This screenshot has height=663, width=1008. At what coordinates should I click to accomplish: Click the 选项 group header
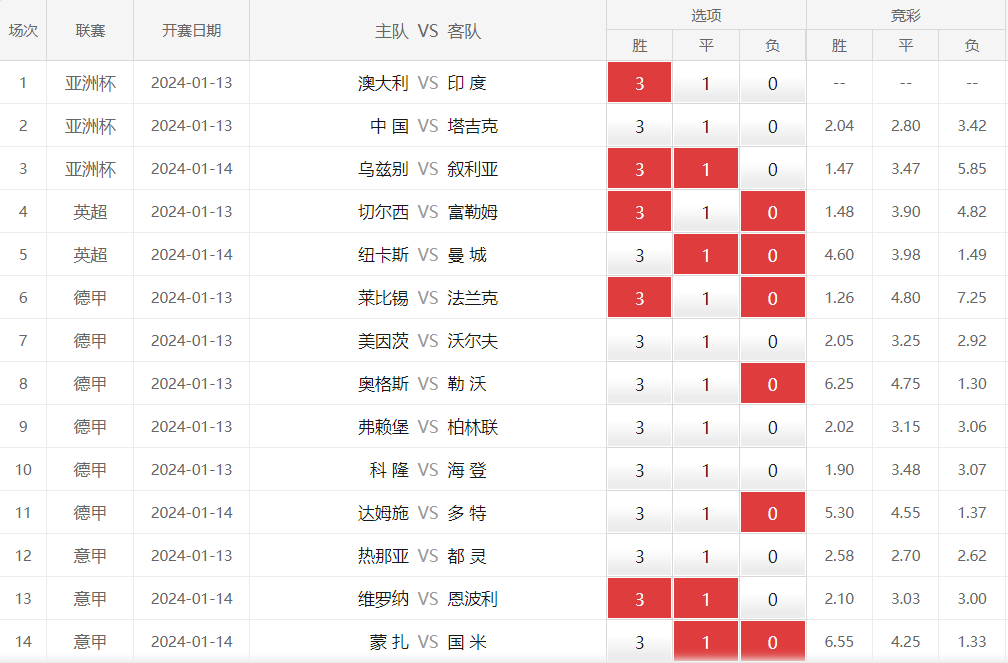706,15
